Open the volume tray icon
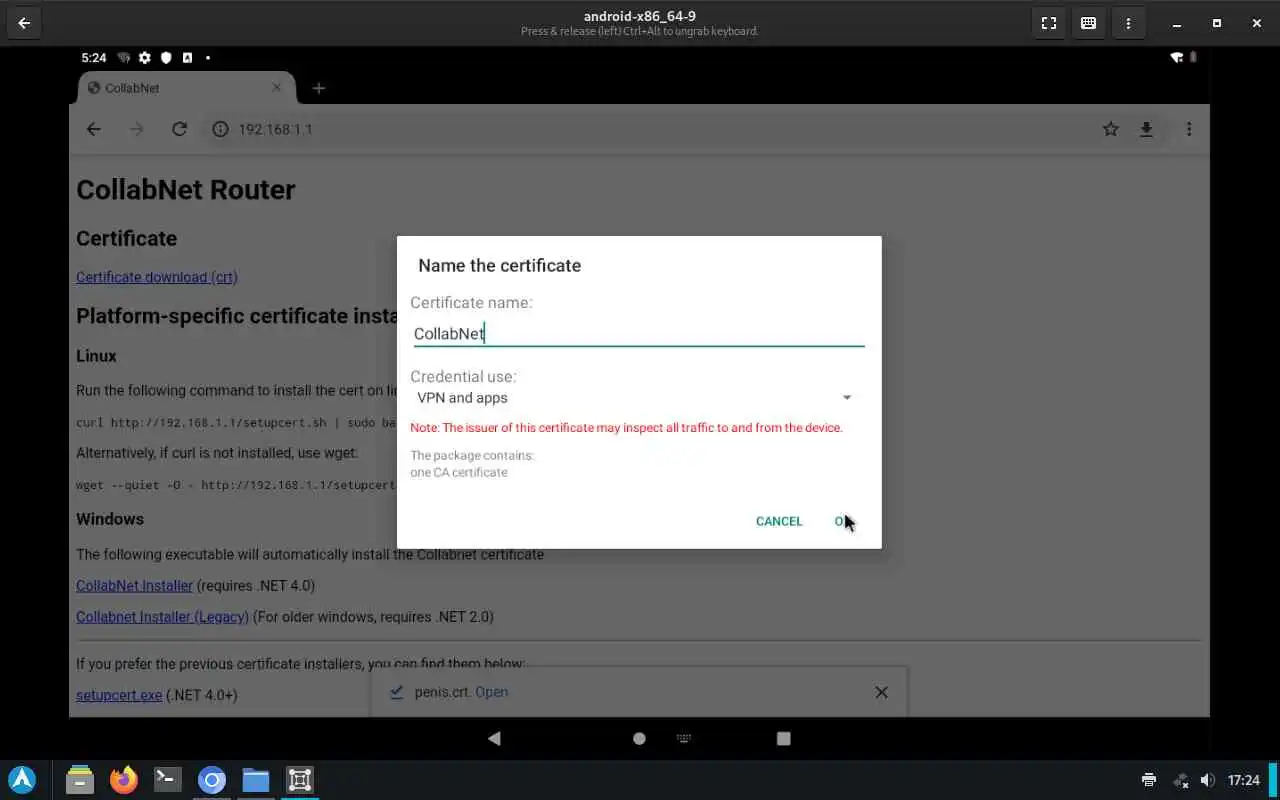This screenshot has height=800, width=1280. point(1207,780)
